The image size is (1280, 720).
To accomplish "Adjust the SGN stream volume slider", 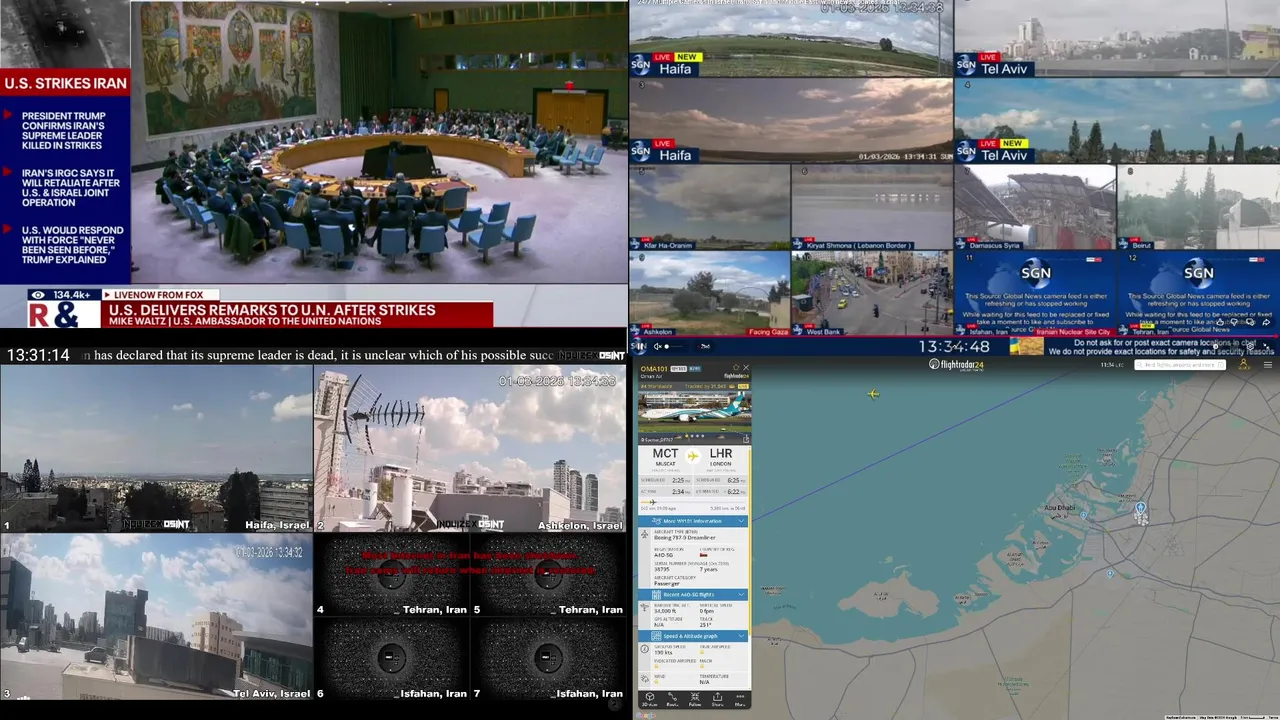I will tap(674, 346).
